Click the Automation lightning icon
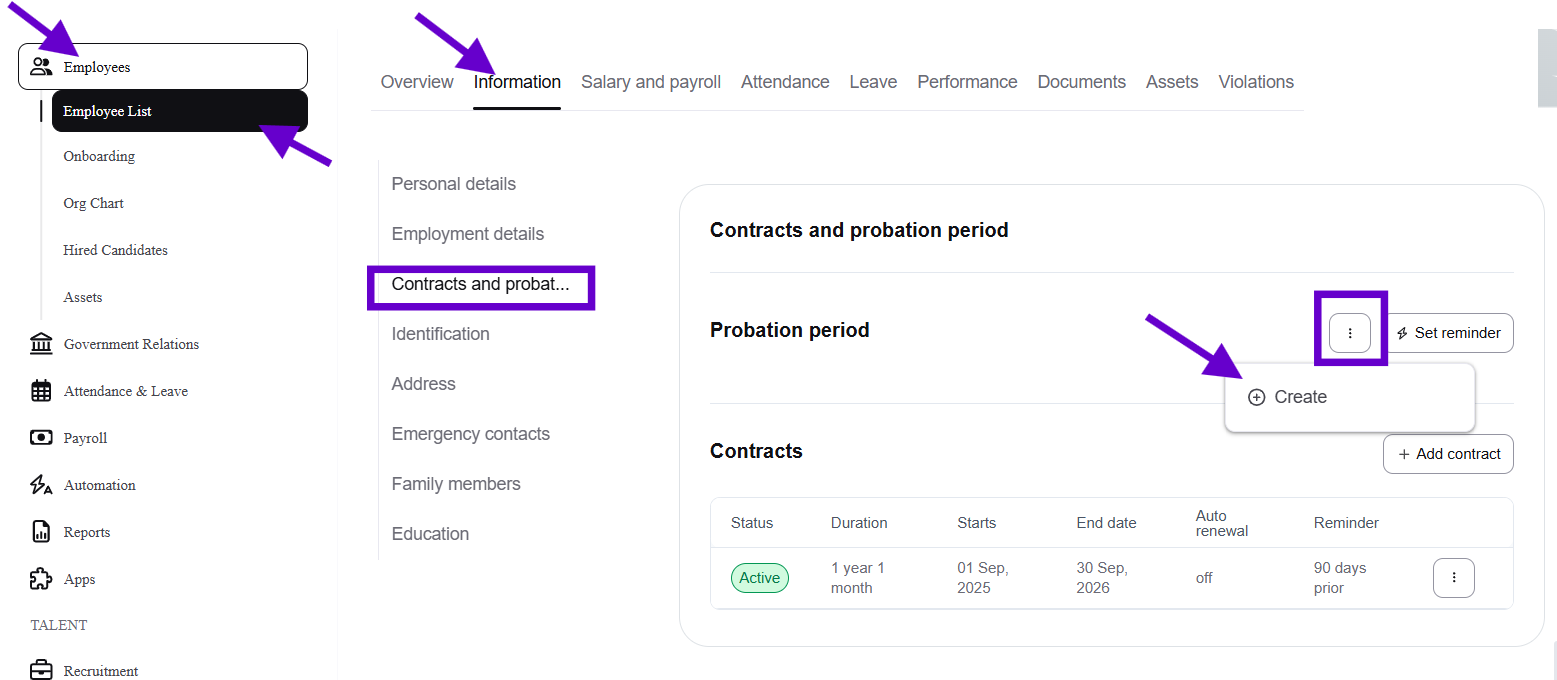Screen dimensions: 1557x680 point(41,485)
